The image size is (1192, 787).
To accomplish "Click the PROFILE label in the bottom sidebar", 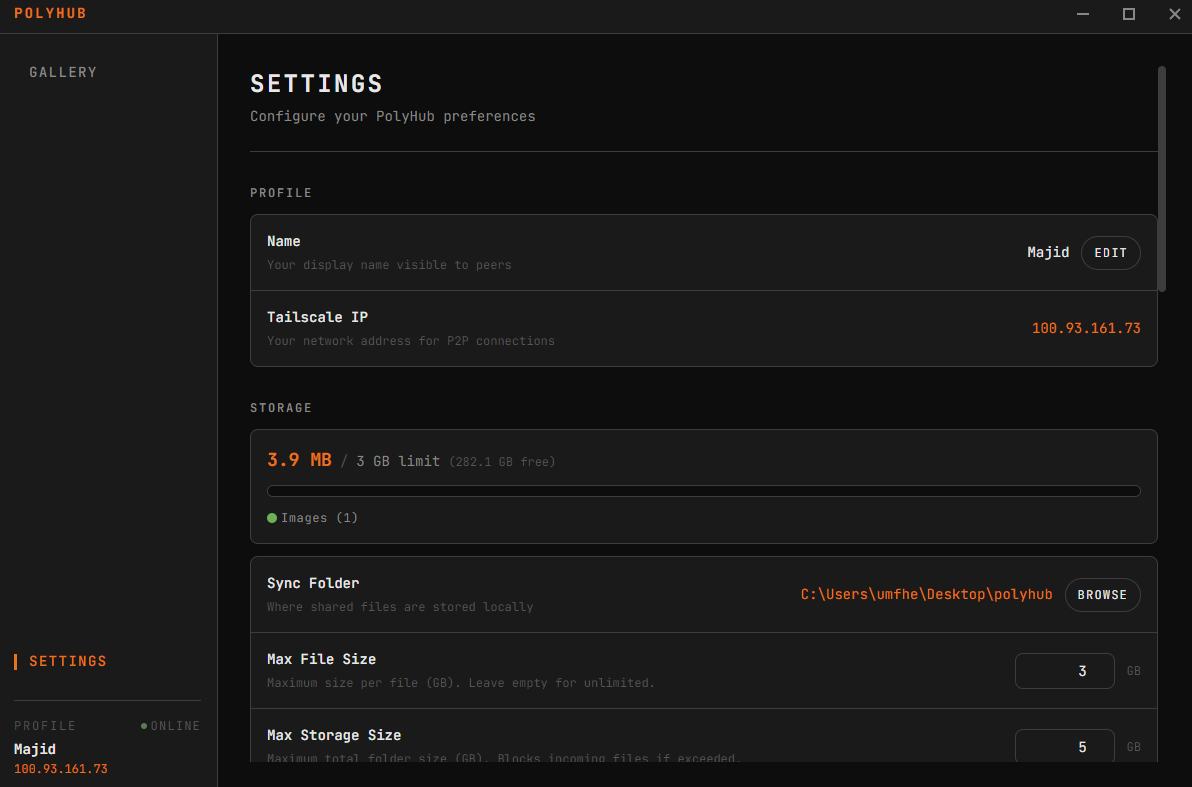I will (x=45, y=725).
